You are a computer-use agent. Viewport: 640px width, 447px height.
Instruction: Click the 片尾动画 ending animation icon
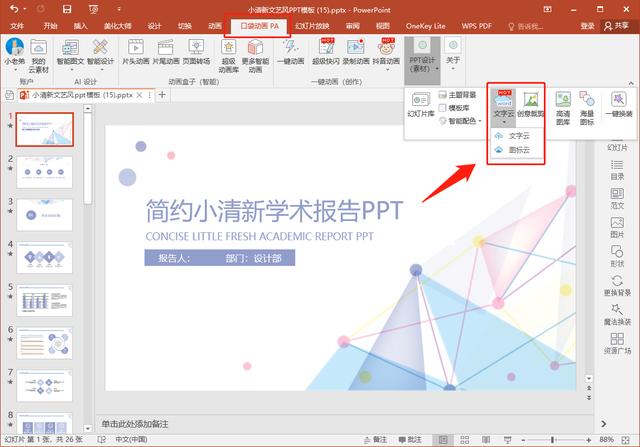click(166, 52)
